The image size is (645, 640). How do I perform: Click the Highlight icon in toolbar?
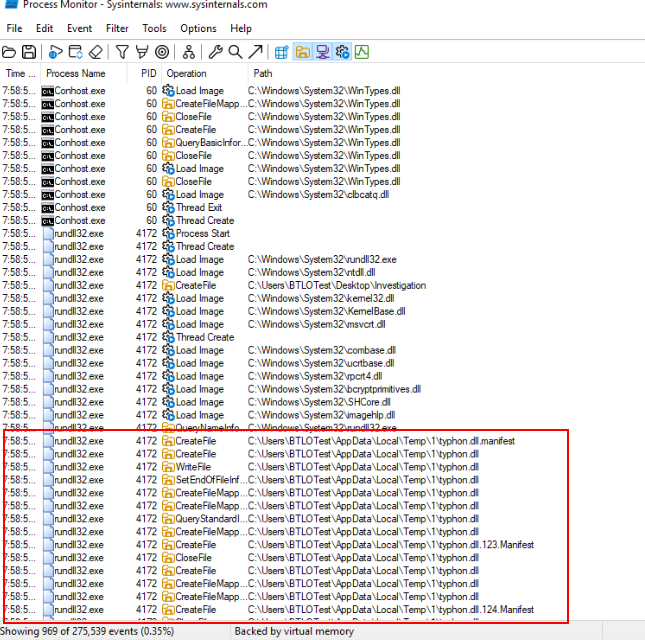coord(142,52)
